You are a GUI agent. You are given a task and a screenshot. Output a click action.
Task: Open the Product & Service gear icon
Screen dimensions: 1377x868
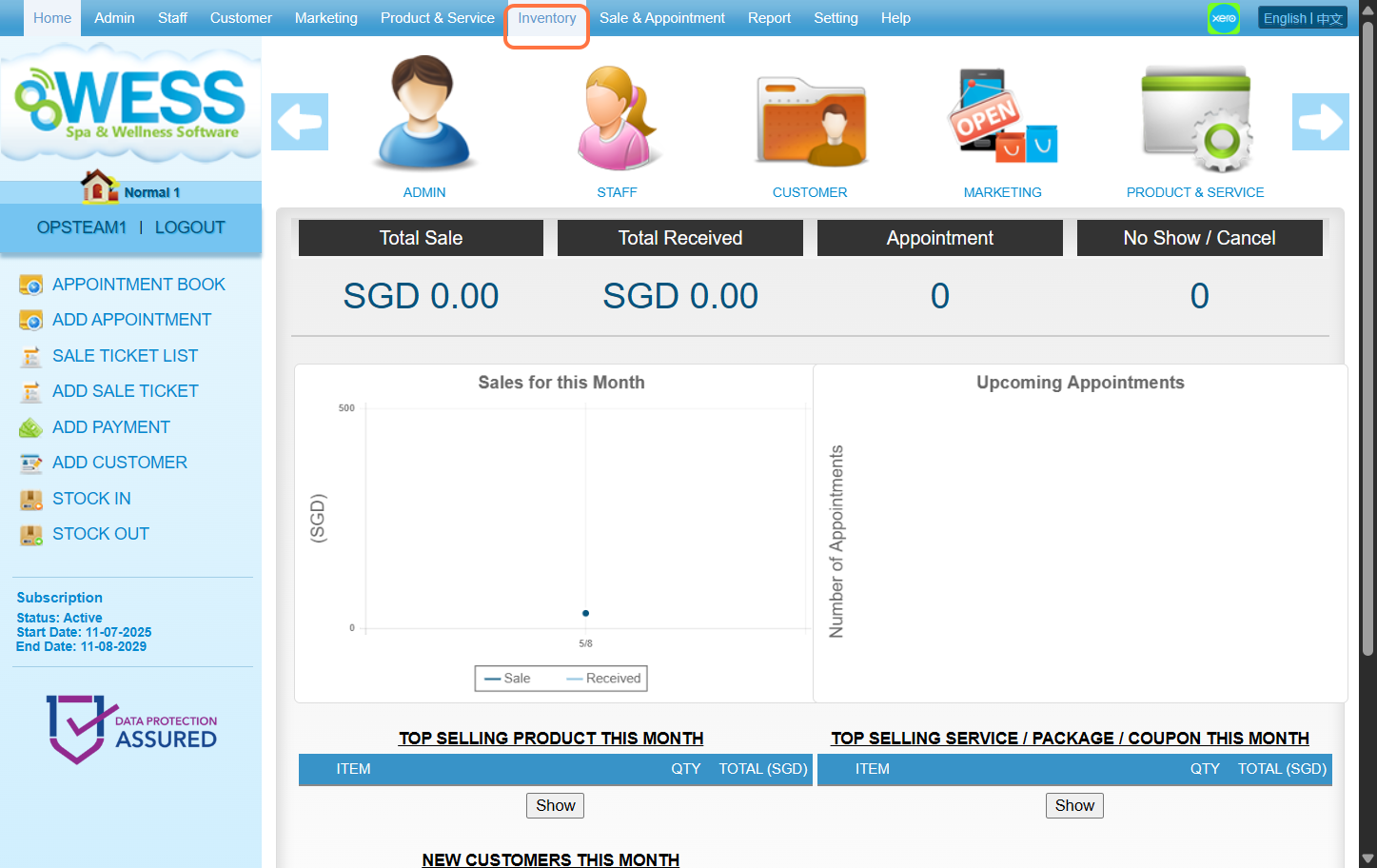pos(1195,120)
